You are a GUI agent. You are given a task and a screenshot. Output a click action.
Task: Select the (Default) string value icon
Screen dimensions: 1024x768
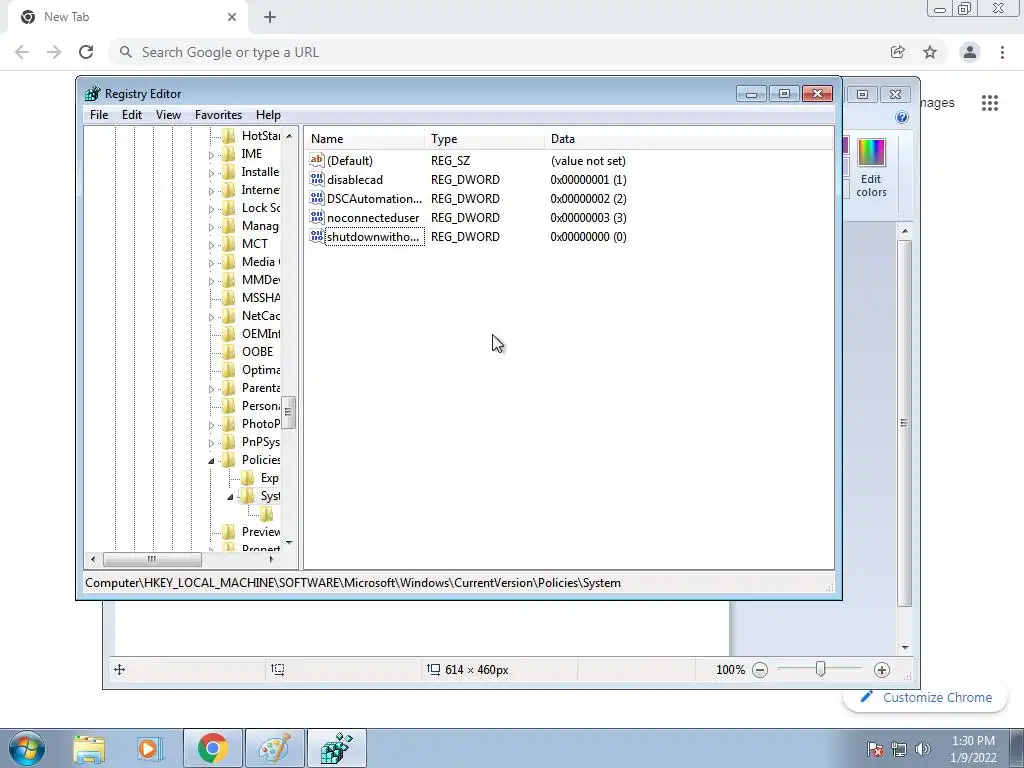pos(317,161)
